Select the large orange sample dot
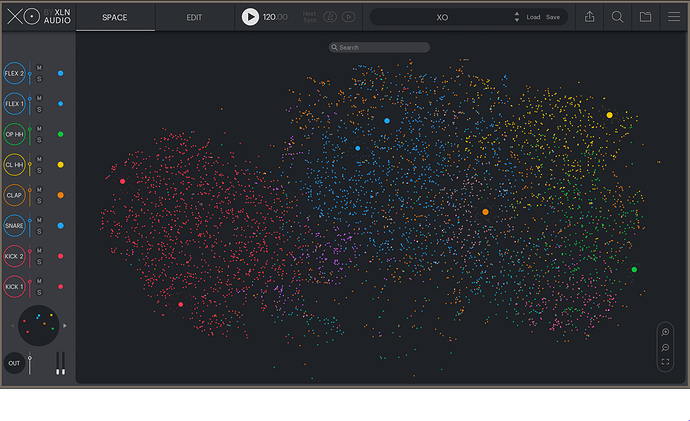The height and width of the screenshot is (421, 690). coord(485,212)
